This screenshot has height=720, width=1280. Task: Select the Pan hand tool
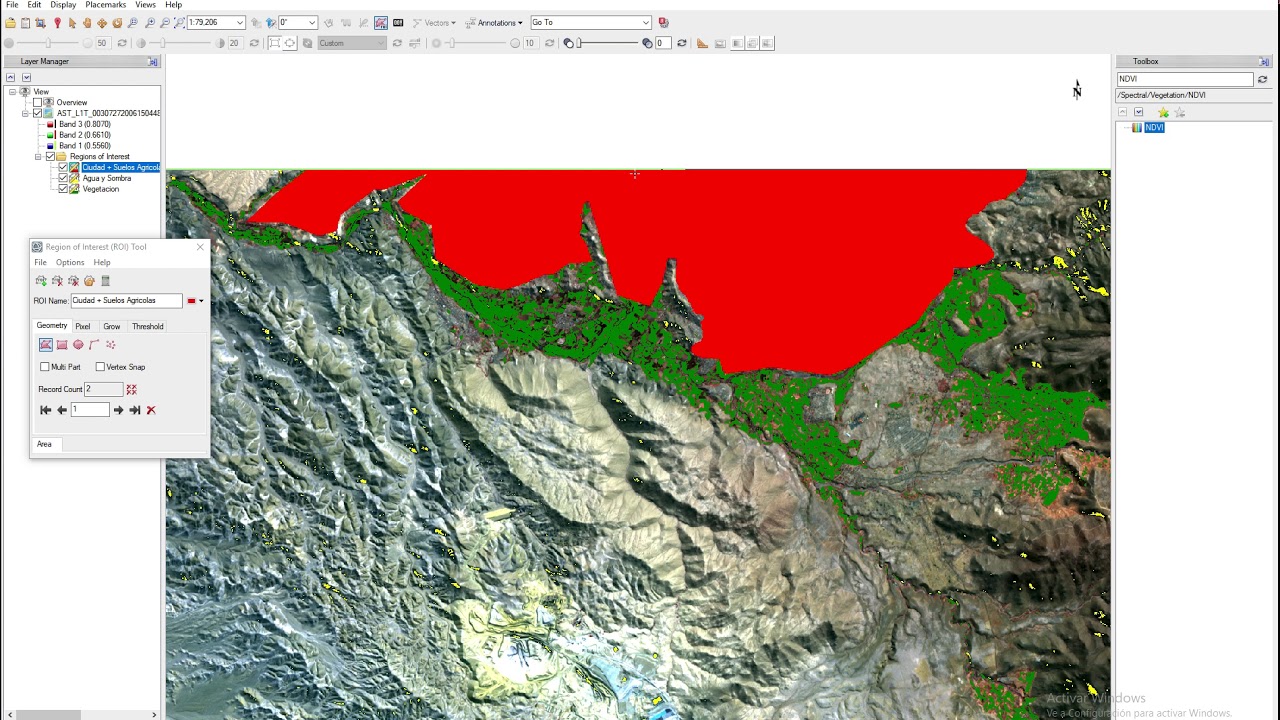click(87, 23)
